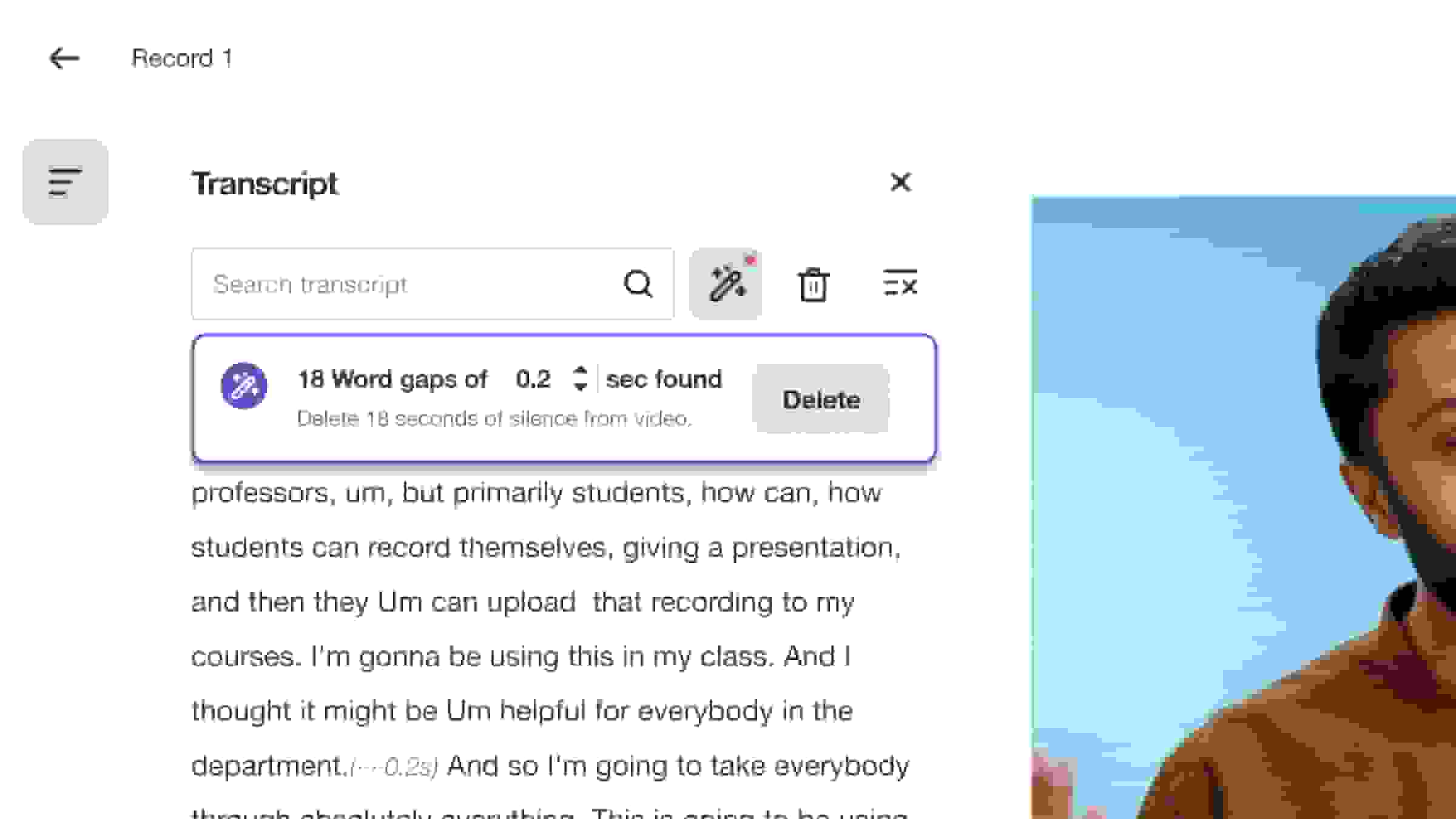Click the back arrow to go back

62,57
